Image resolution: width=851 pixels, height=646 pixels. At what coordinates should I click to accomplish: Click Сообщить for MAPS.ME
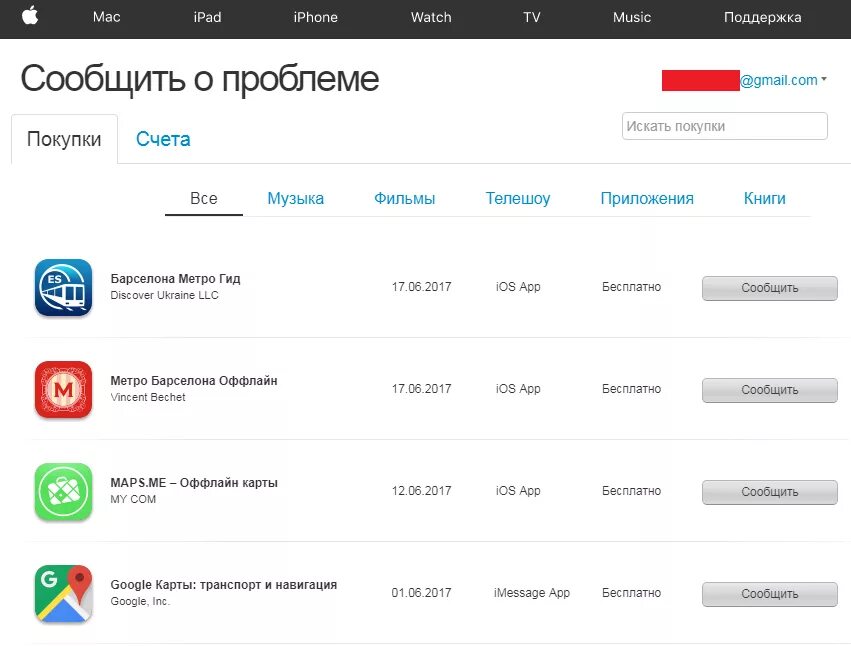[x=770, y=492]
